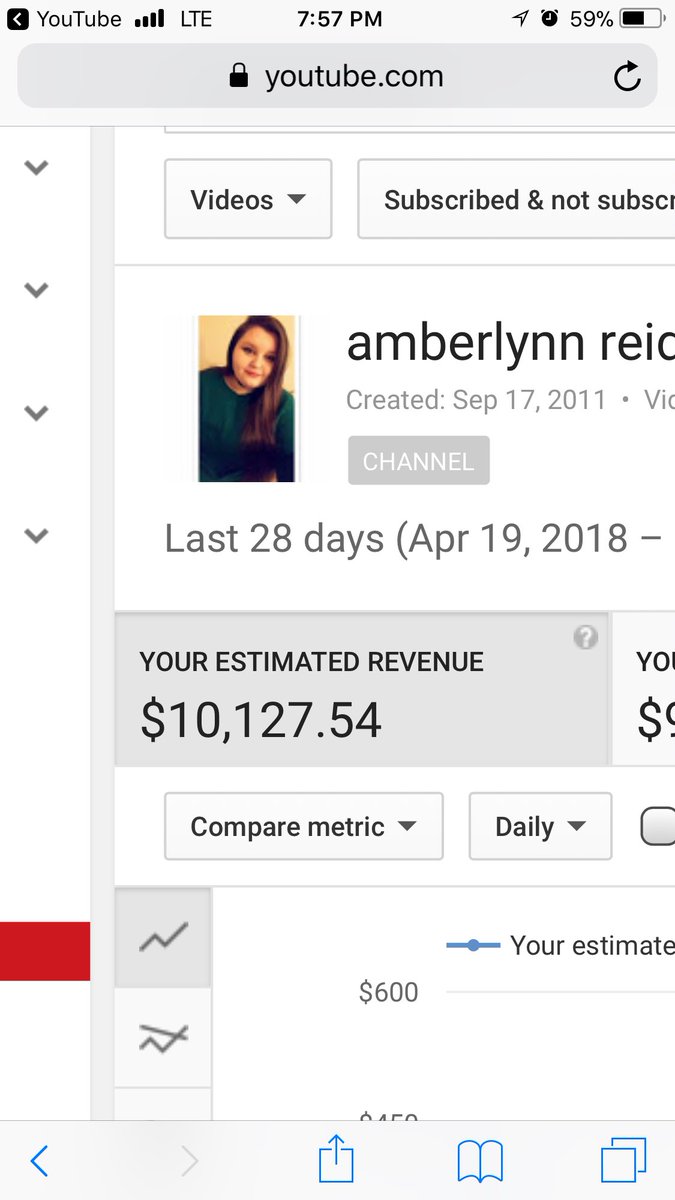Return to YouTube app via status bar back arrow
This screenshot has height=1200, width=675.
click(18, 18)
